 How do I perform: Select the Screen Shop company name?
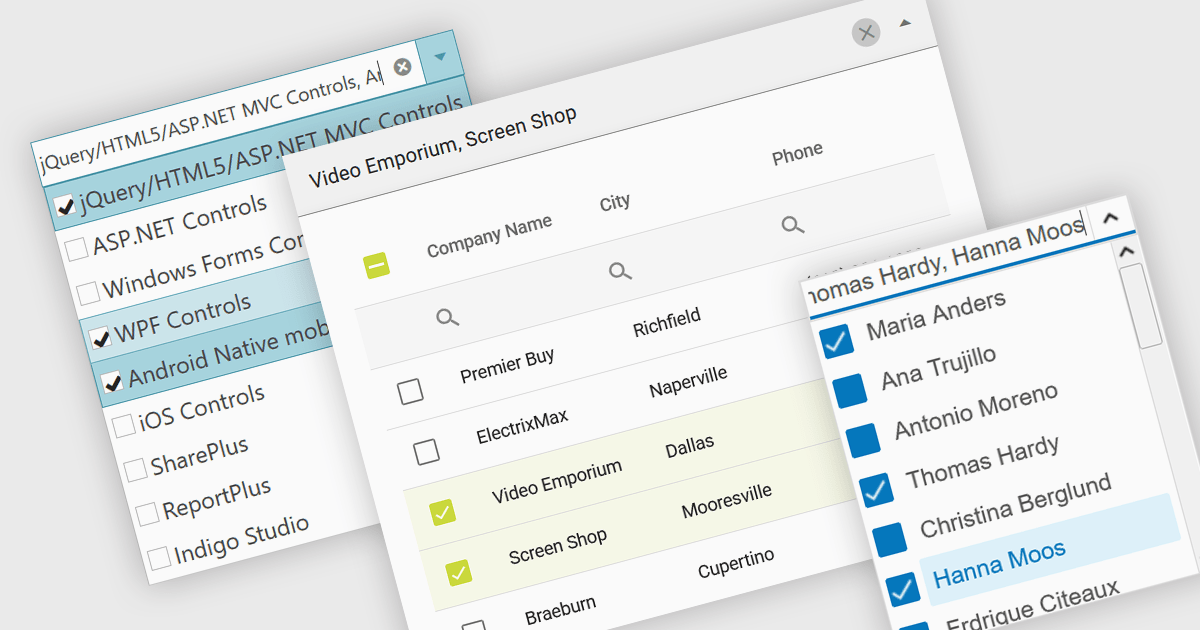[557, 547]
